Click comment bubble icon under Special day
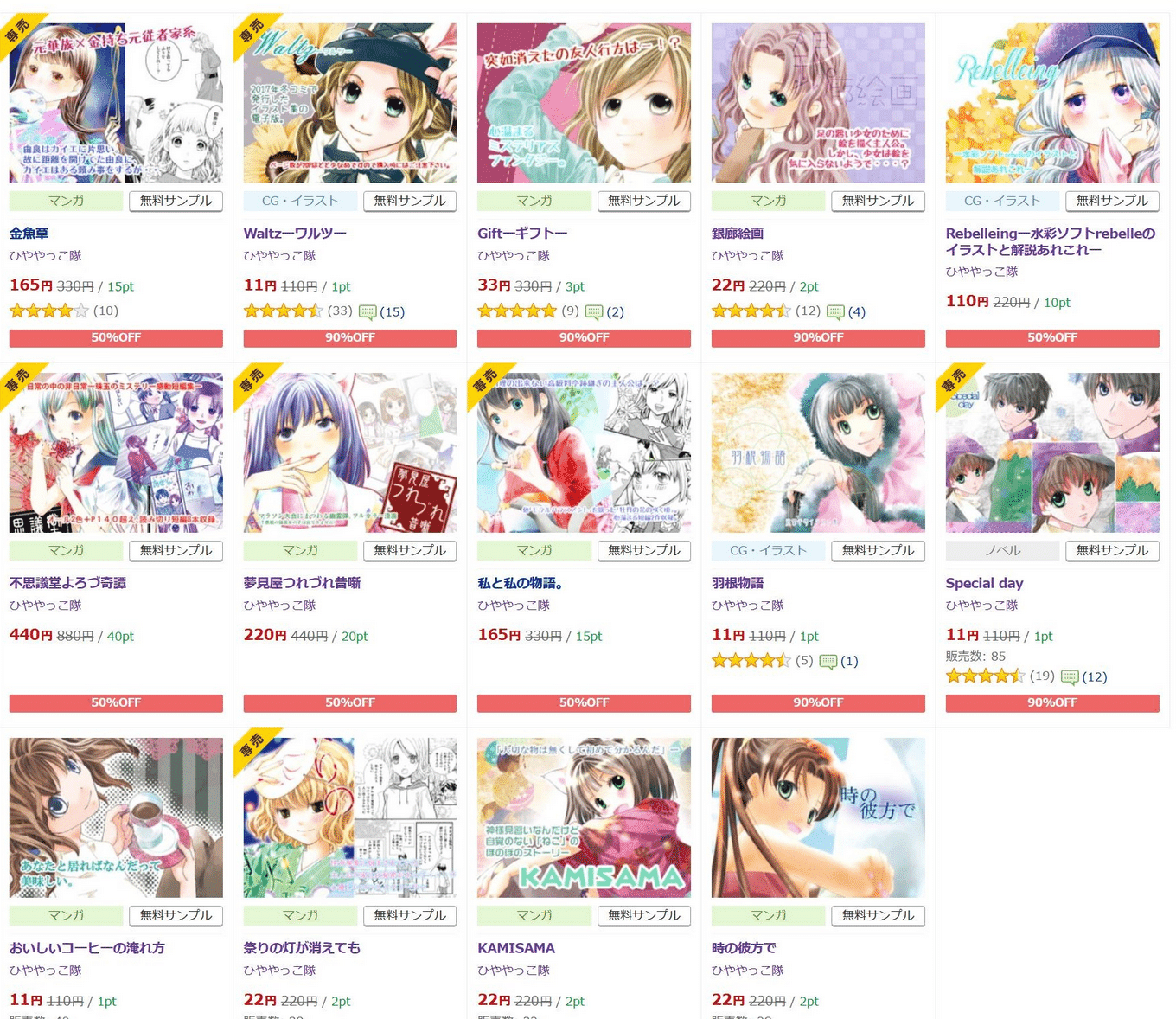 [x=1070, y=676]
